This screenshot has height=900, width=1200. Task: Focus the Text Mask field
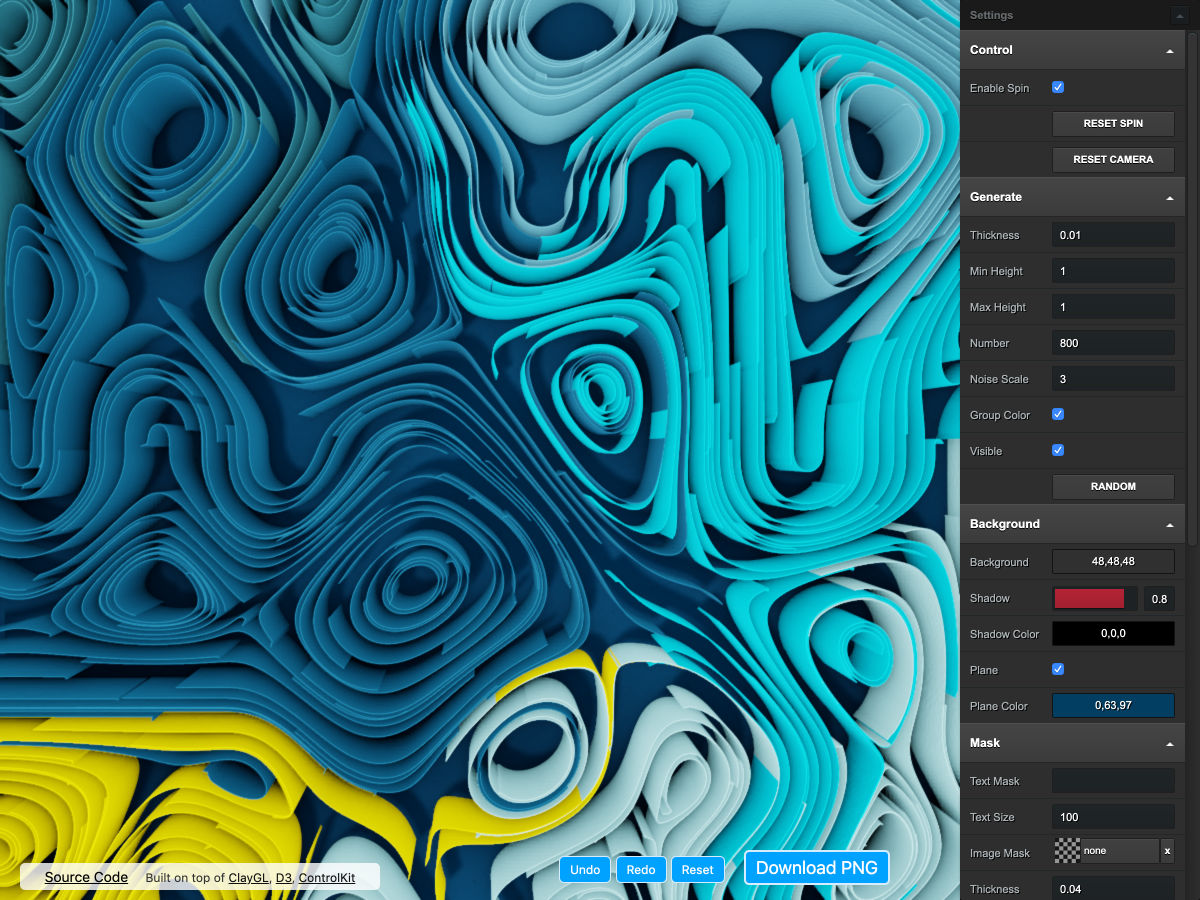point(1113,781)
